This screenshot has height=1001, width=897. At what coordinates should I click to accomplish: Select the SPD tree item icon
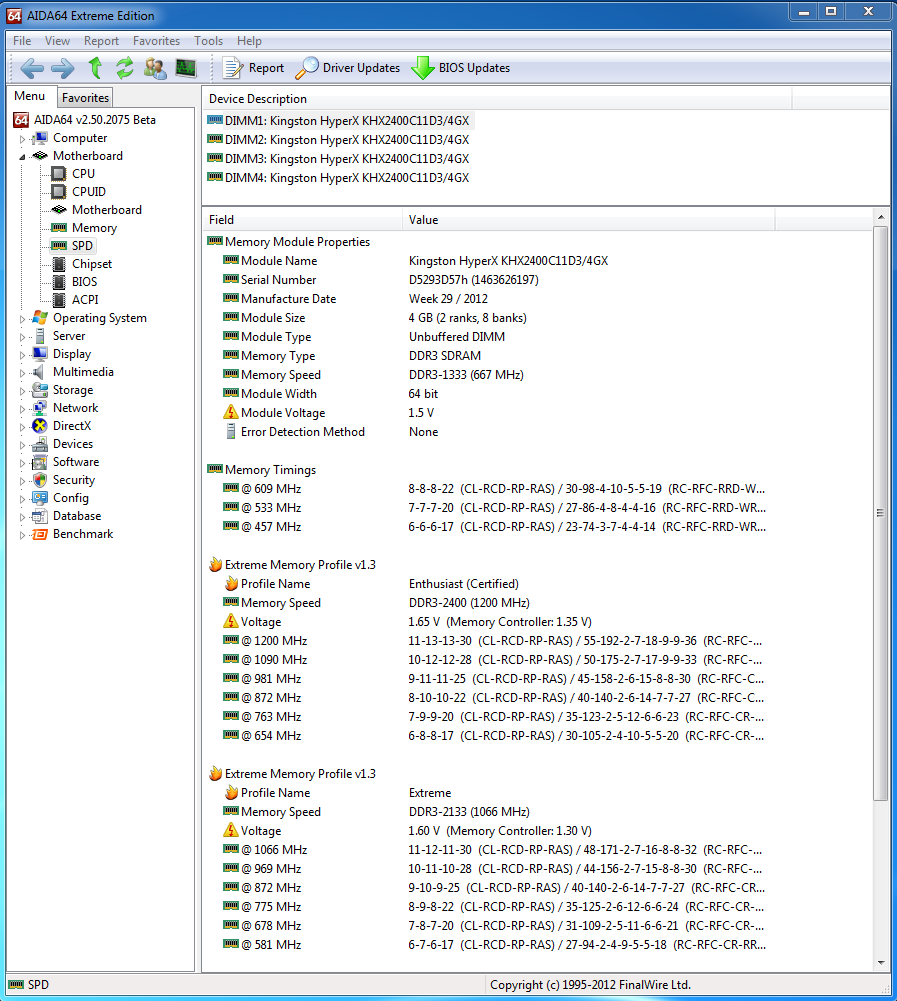[59, 245]
